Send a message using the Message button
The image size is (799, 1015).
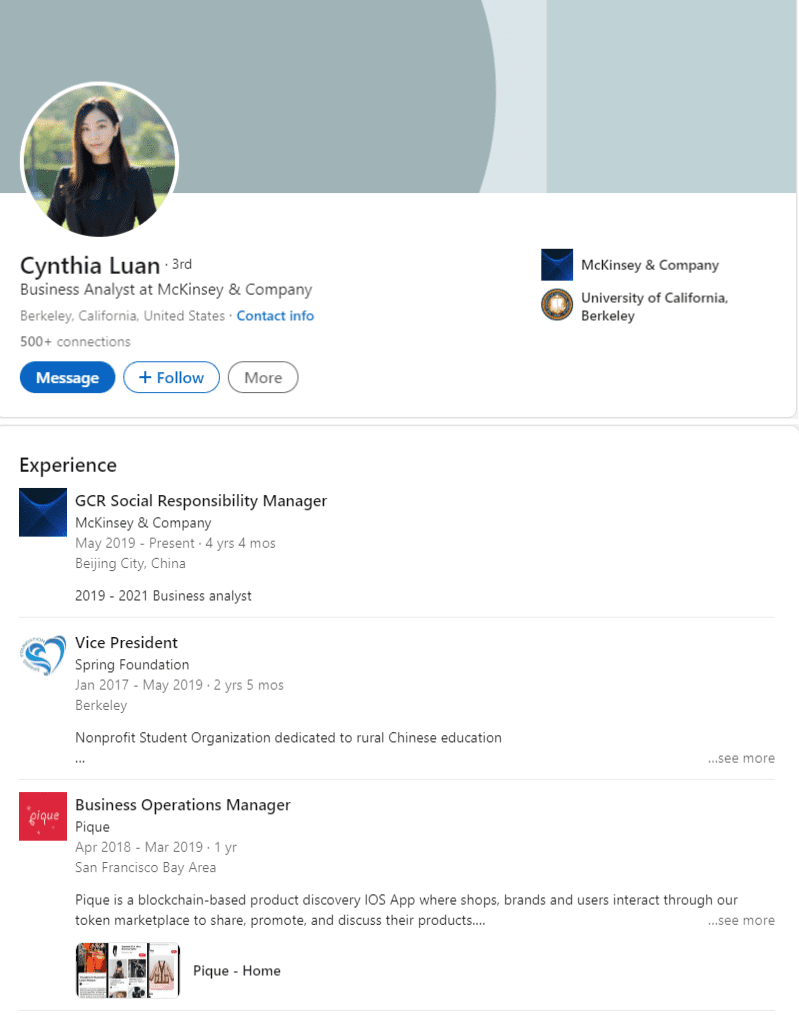67,377
